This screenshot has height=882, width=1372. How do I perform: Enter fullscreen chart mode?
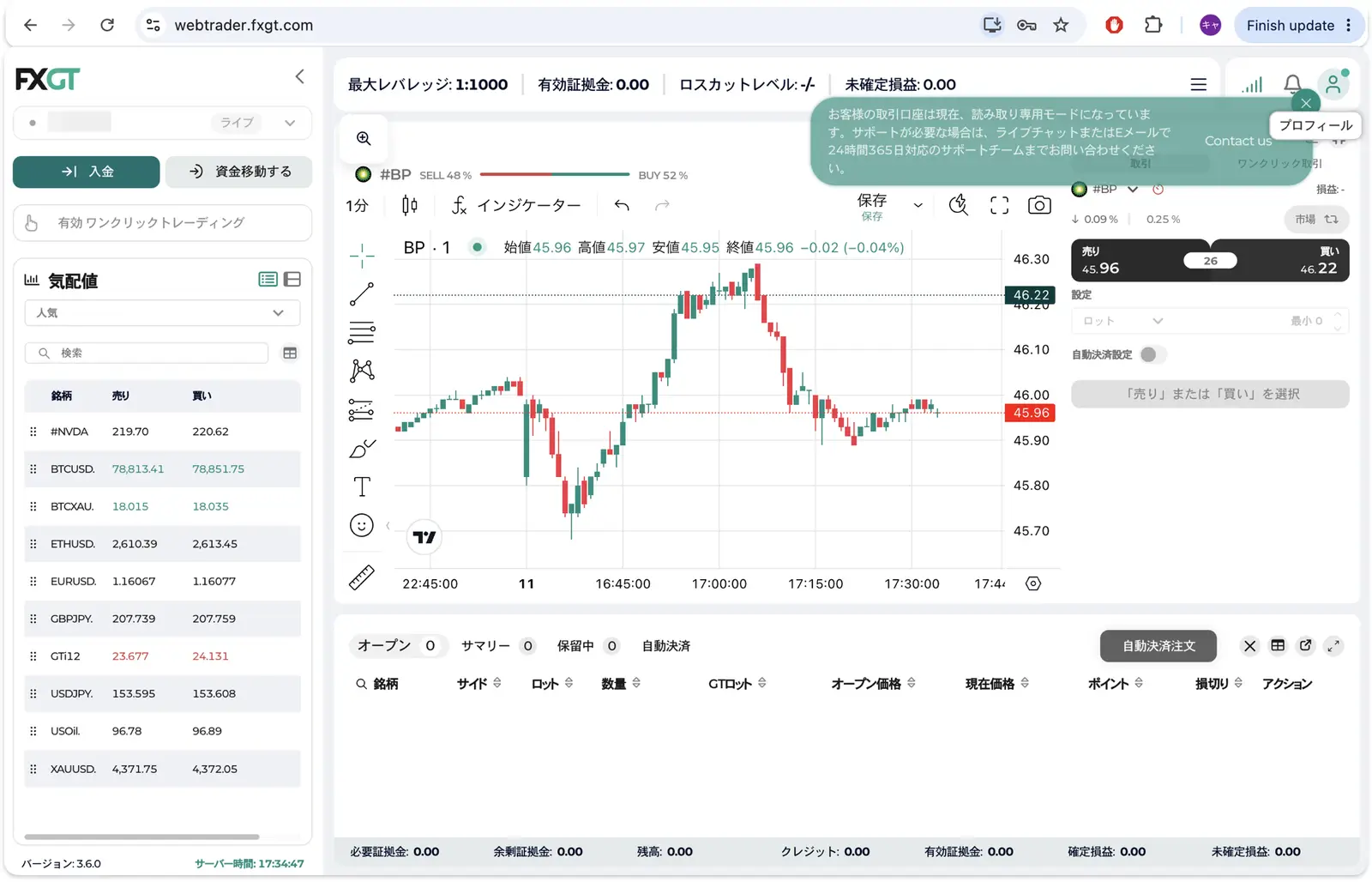[x=999, y=205]
